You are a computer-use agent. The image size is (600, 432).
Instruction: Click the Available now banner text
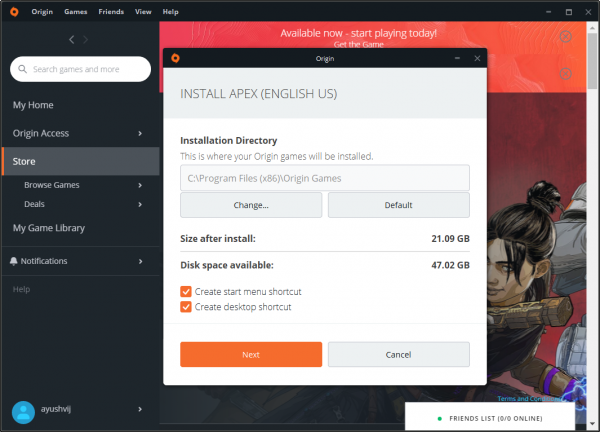(359, 33)
